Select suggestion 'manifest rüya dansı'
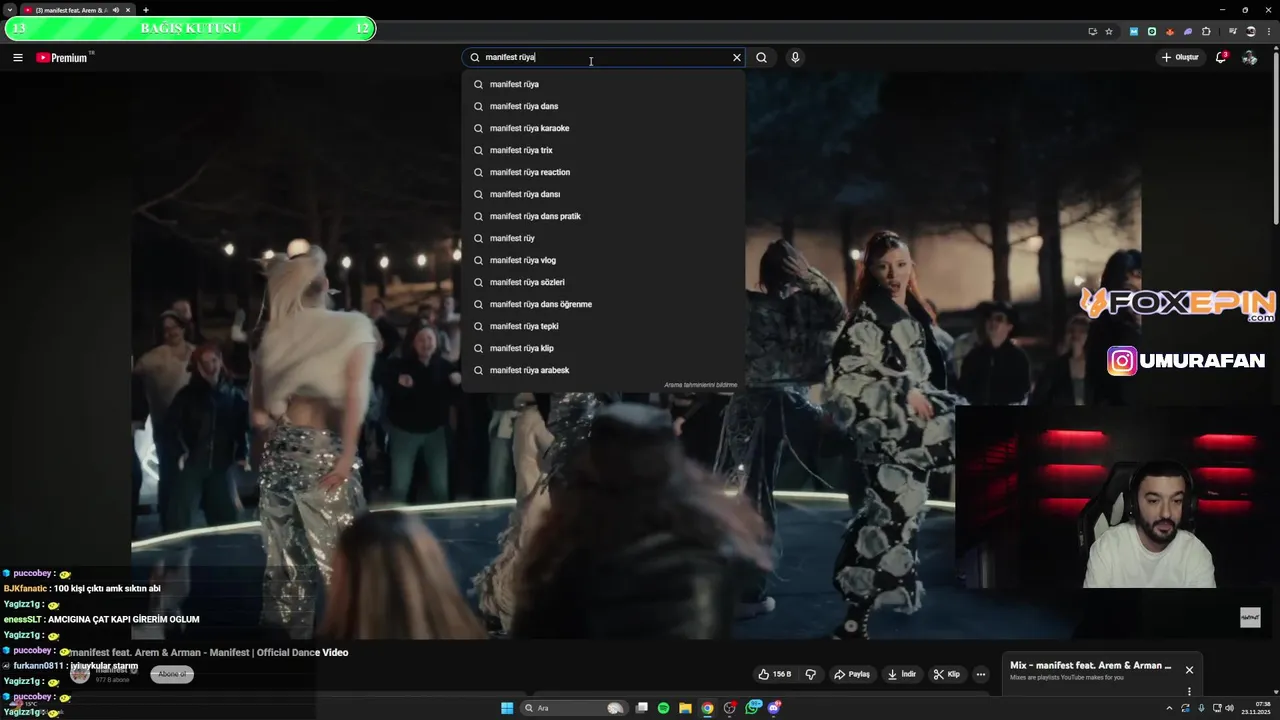1280x720 pixels. [603, 194]
